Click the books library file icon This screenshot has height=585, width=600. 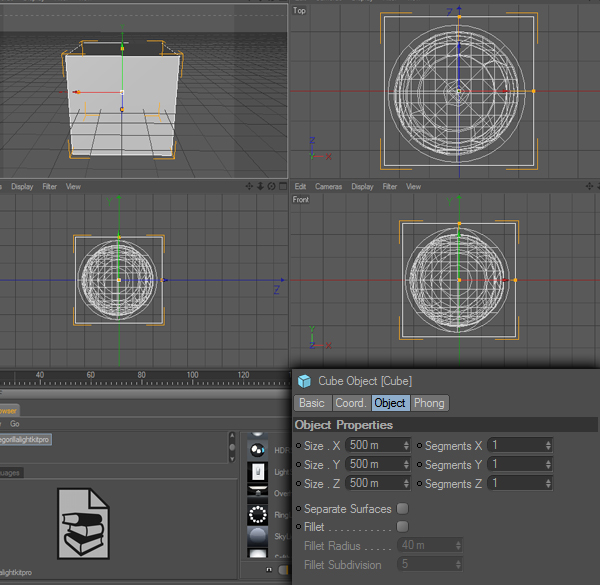pos(83,523)
